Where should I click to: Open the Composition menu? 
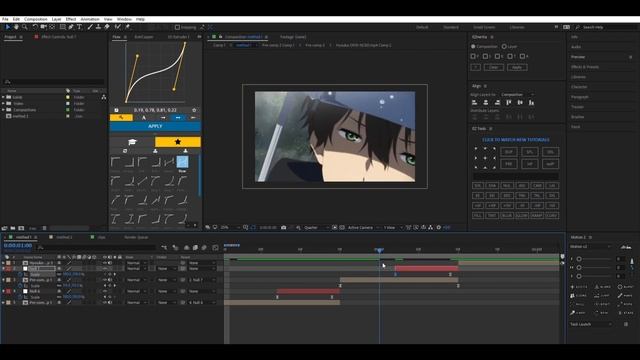(36, 19)
